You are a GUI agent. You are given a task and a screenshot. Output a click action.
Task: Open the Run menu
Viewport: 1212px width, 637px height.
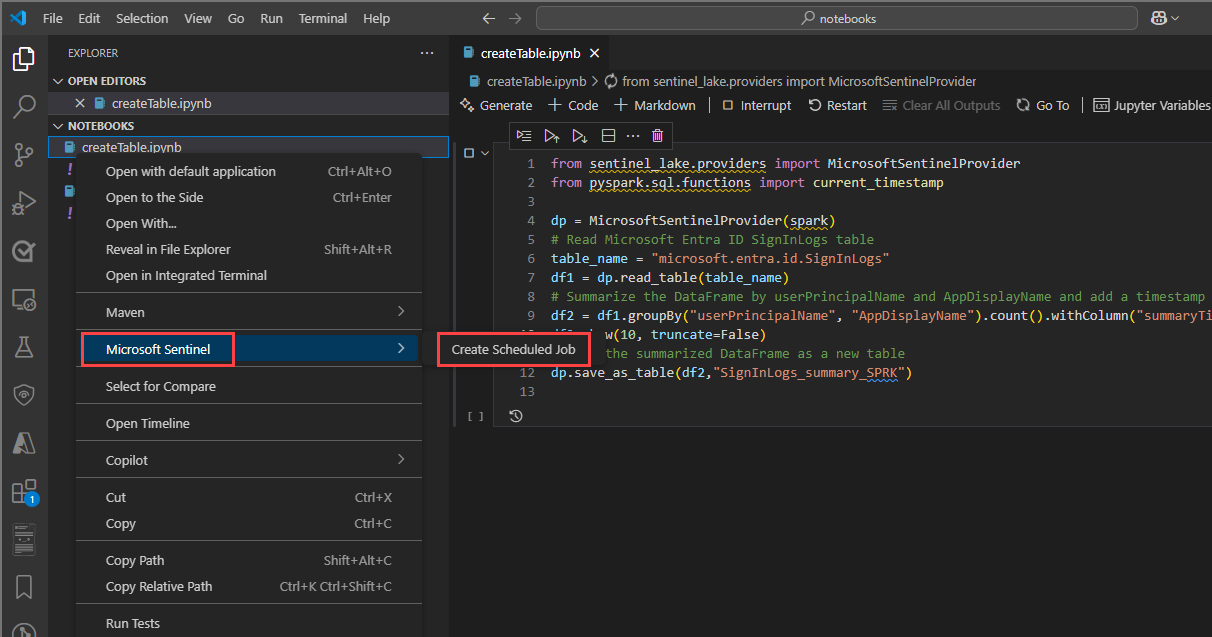(271, 18)
